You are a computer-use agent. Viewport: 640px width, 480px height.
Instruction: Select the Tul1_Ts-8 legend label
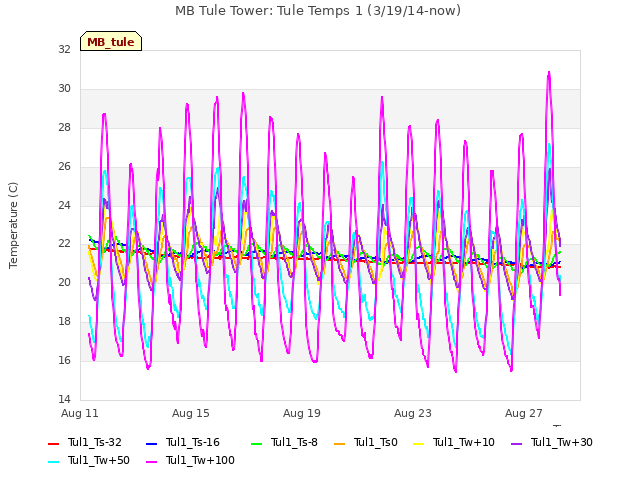pos(294,442)
